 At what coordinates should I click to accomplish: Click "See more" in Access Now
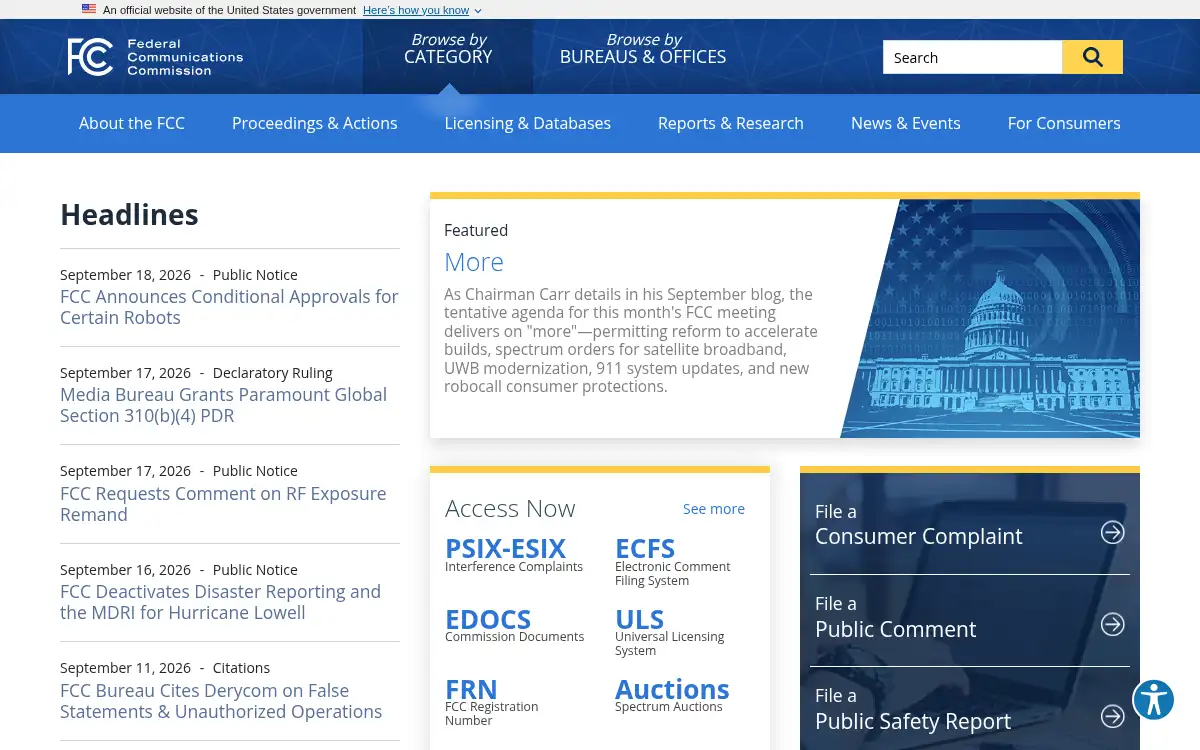[714, 509]
